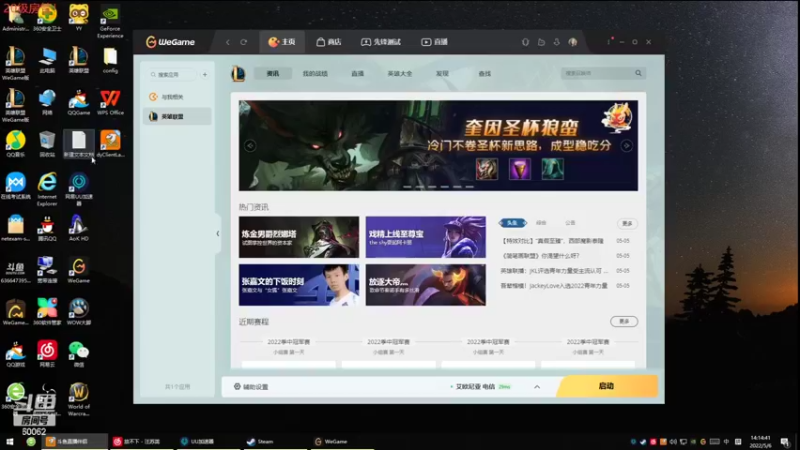
Task: Select the 资讯 sub-tab
Action: [273, 73]
